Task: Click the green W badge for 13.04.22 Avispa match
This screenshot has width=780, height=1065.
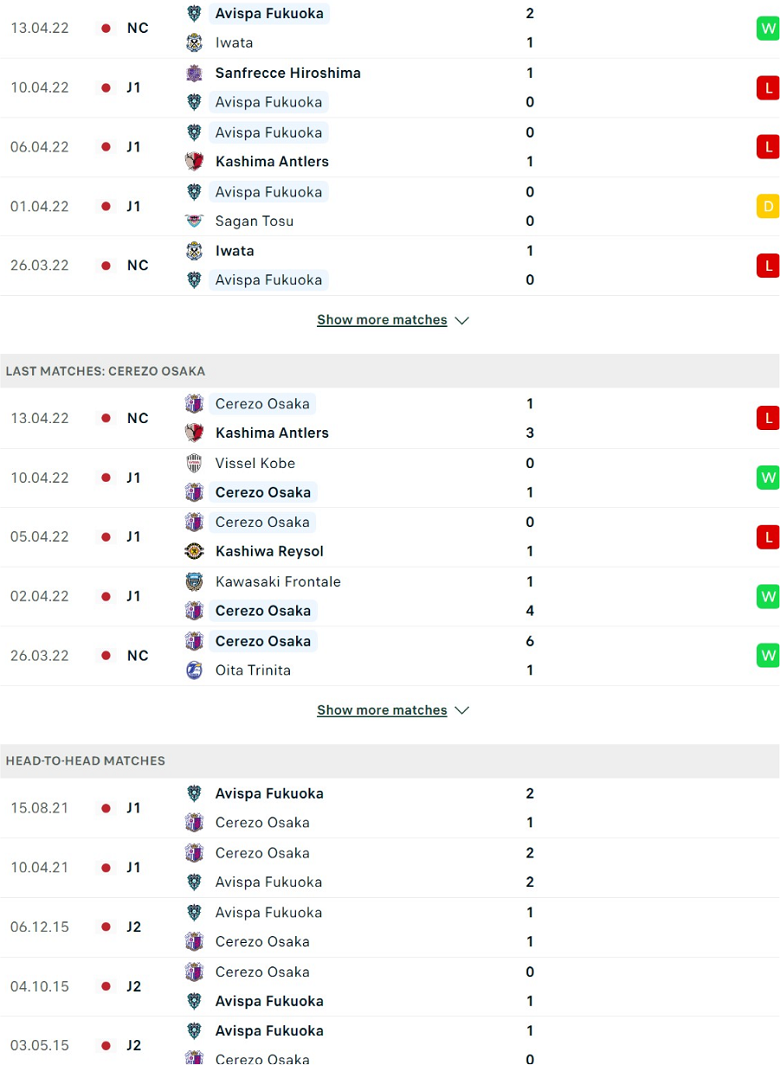Action: click(768, 29)
